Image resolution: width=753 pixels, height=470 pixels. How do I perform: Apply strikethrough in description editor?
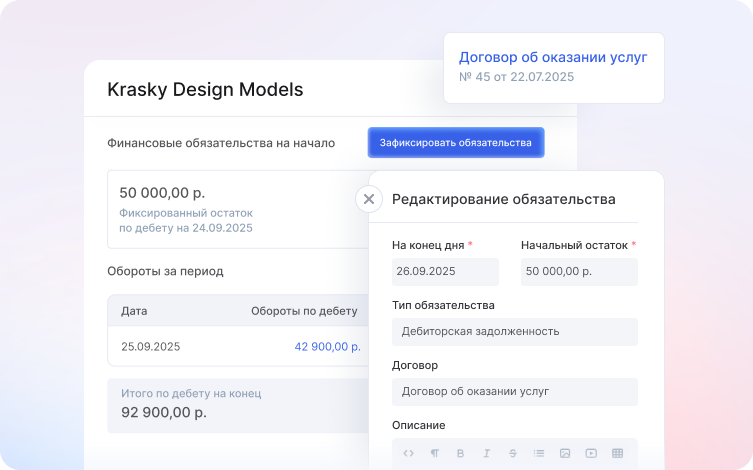tap(512, 453)
